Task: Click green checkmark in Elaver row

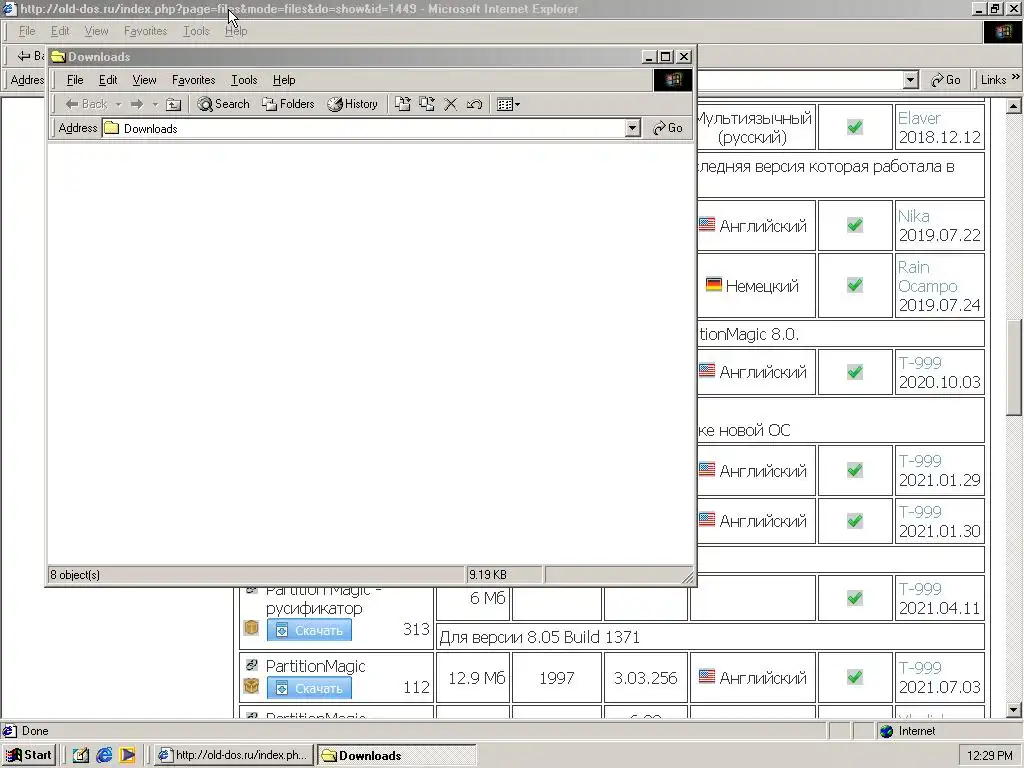Action: 855,127
